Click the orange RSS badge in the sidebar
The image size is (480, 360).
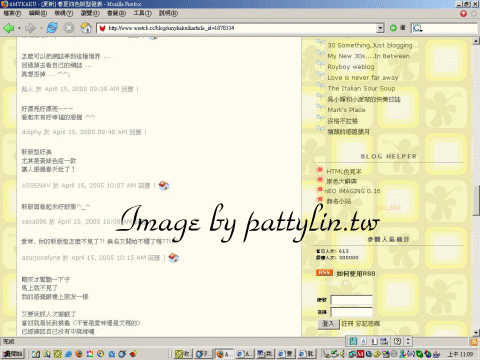click(324, 273)
